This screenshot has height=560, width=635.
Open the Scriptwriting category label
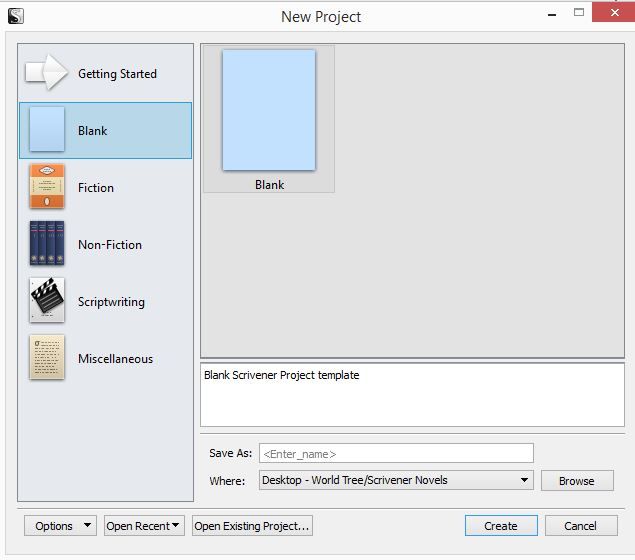tap(111, 302)
